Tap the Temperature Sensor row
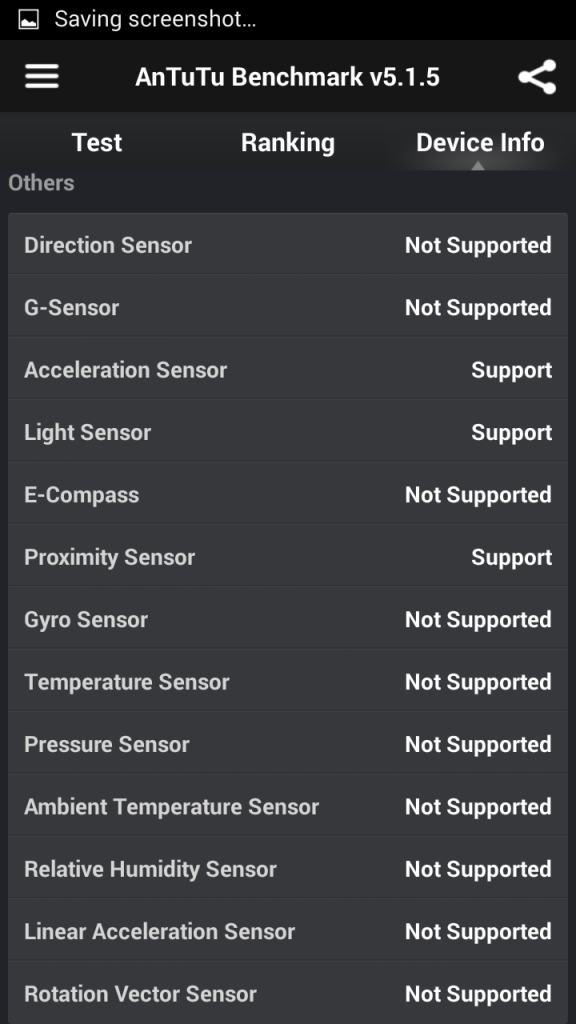 pos(288,682)
